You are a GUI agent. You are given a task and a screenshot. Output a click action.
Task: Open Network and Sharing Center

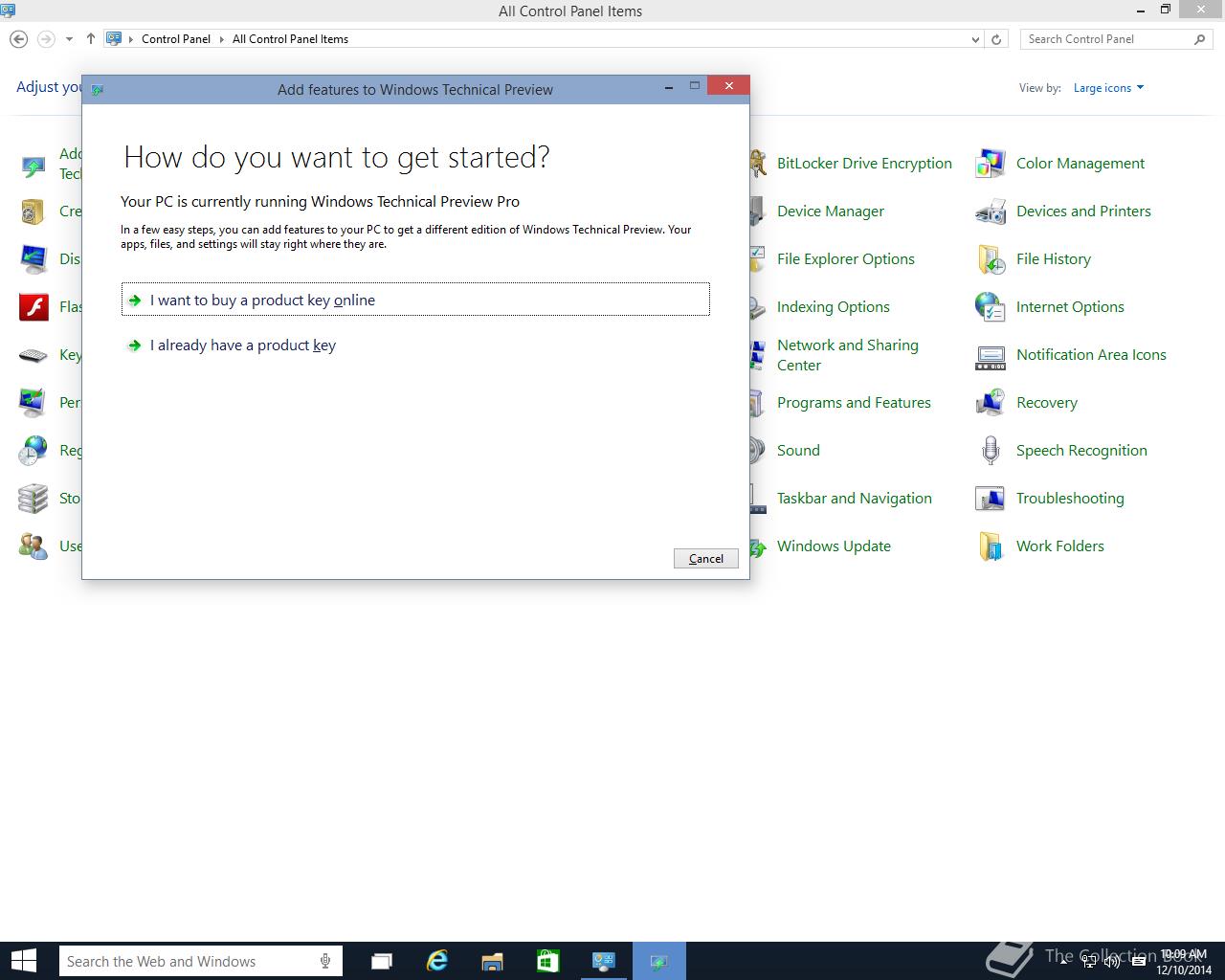tap(847, 355)
